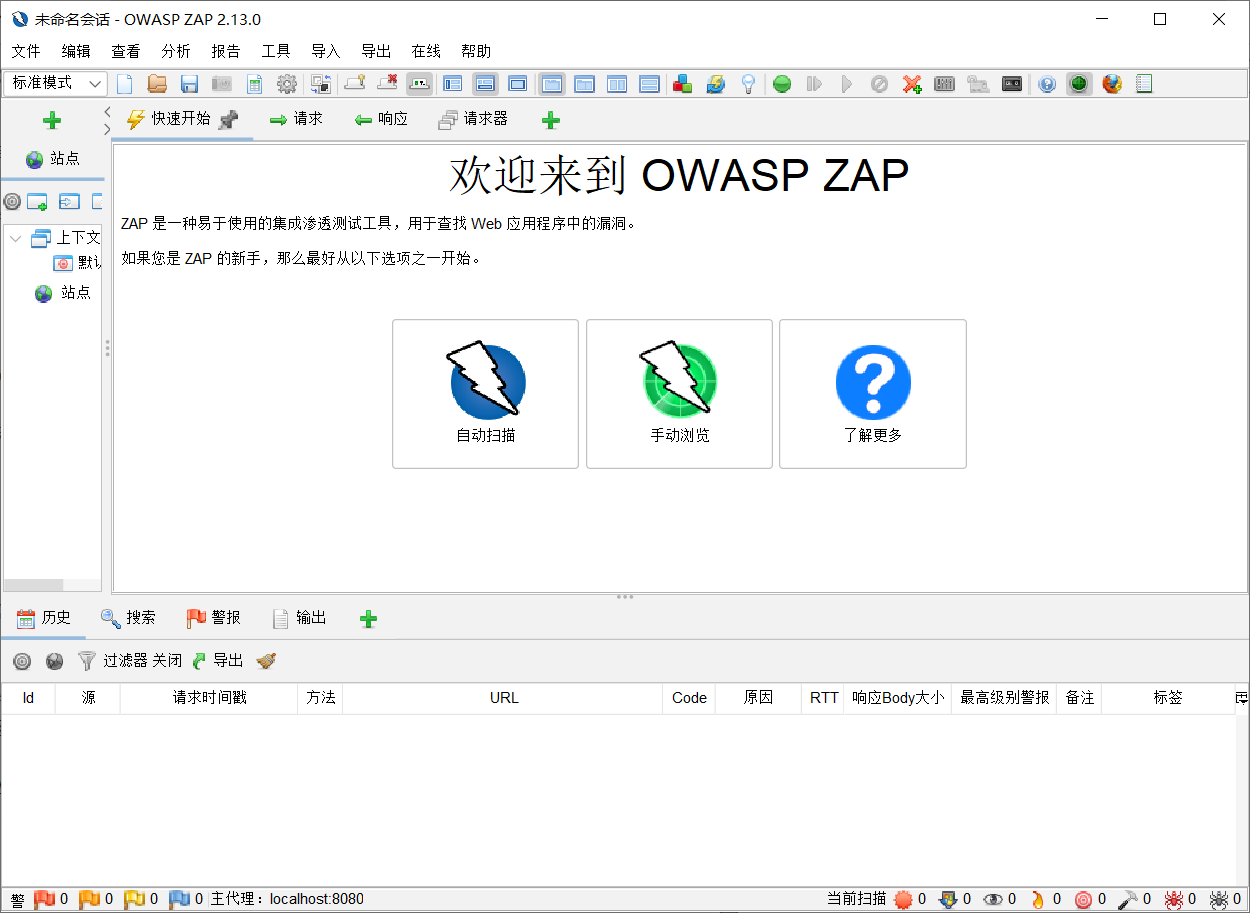
Task: Open the 报告 menu
Action: pos(226,51)
